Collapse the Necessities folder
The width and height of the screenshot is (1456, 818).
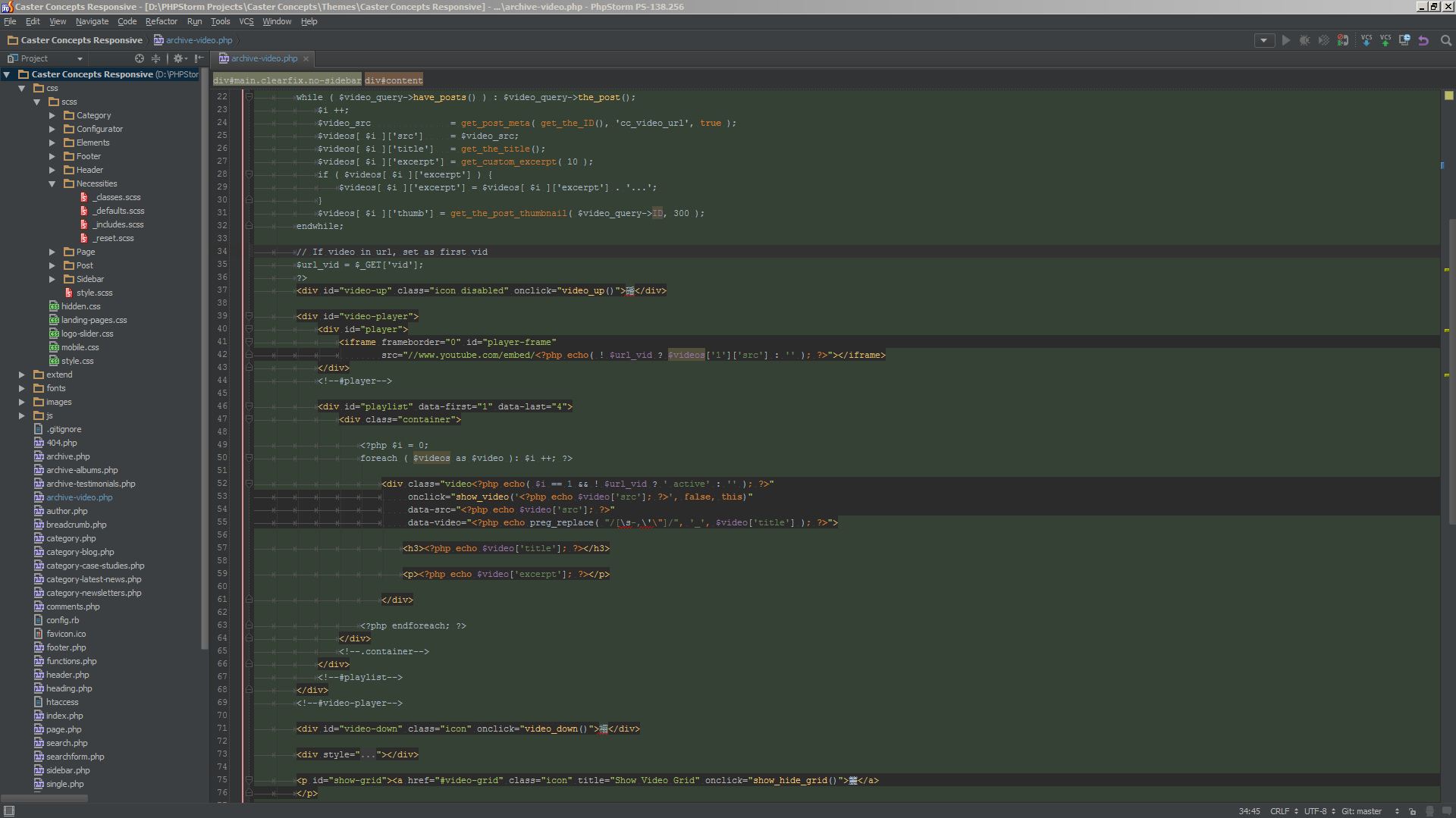[x=52, y=183]
